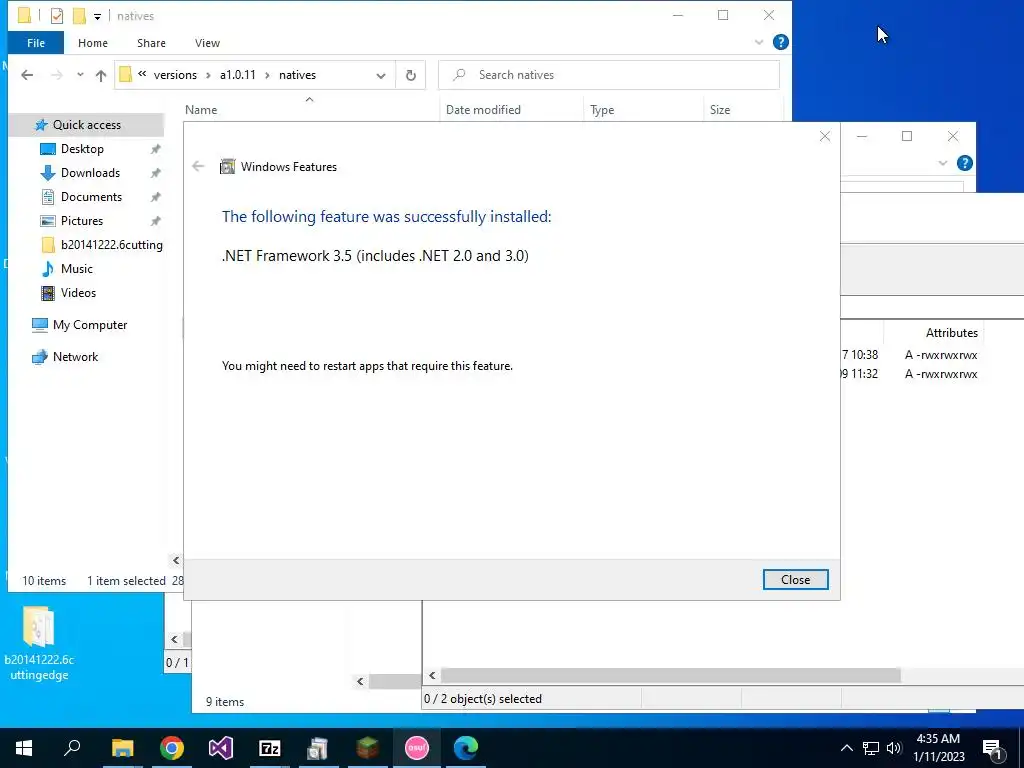This screenshot has width=1024, height=768.
Task: Open the network status tray icon
Action: coord(871,748)
